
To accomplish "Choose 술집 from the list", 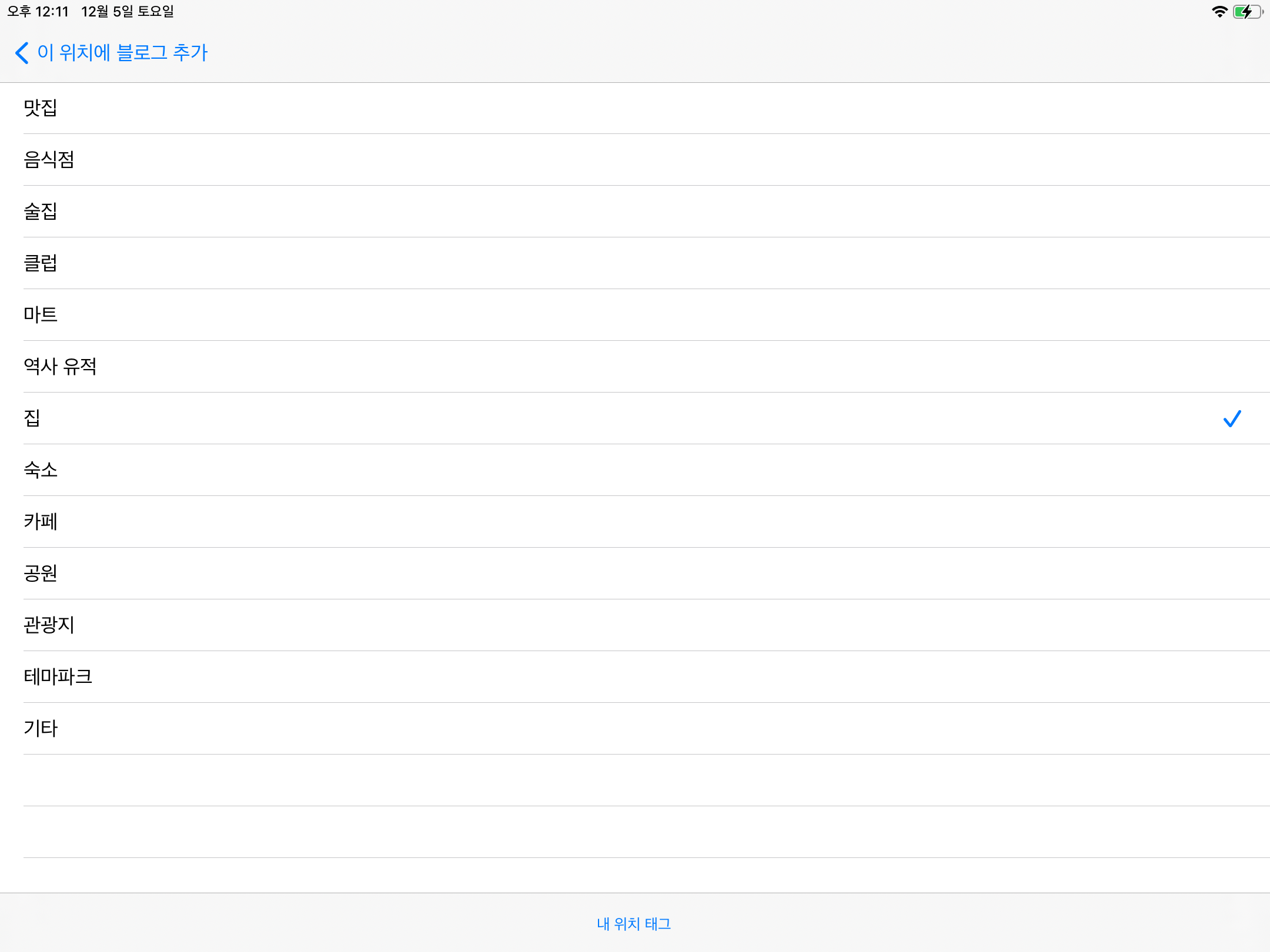I will [x=41, y=212].
